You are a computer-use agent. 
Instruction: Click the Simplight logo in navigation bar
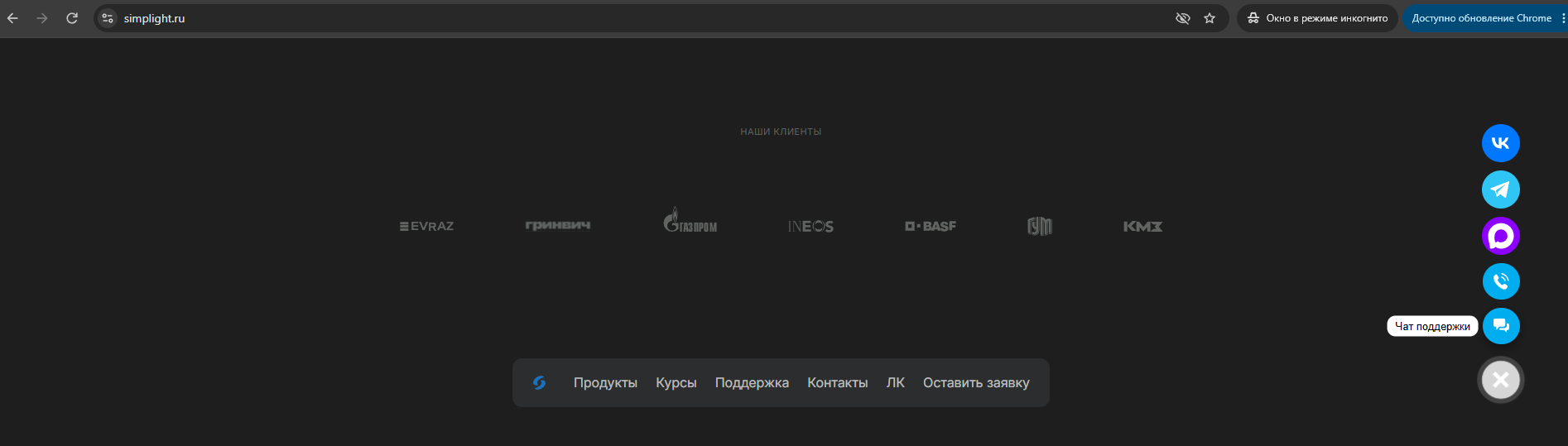point(539,382)
